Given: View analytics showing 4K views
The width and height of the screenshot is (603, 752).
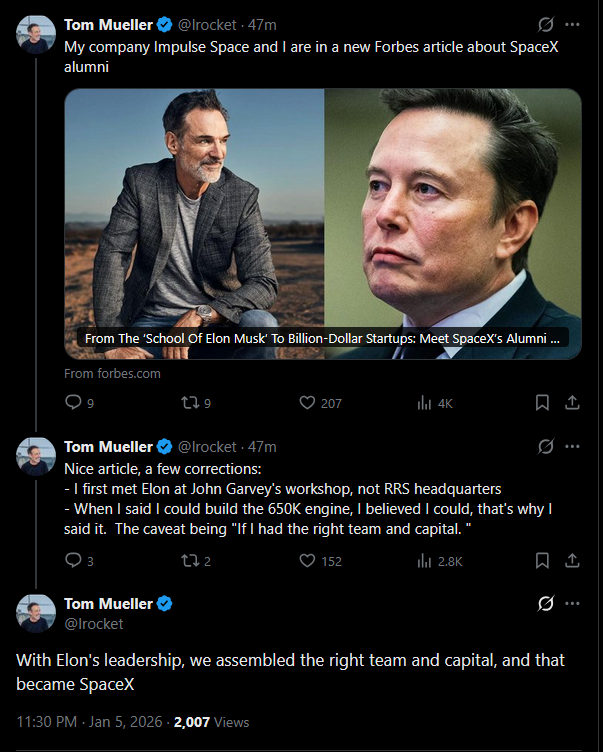Looking at the screenshot, I should (x=423, y=403).
